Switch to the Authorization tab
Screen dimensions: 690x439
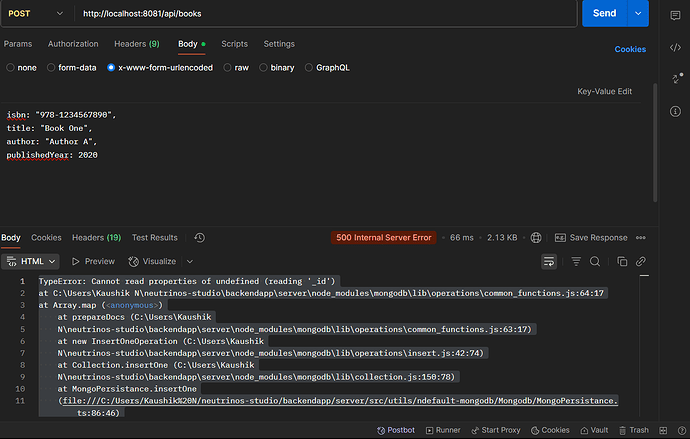73,44
